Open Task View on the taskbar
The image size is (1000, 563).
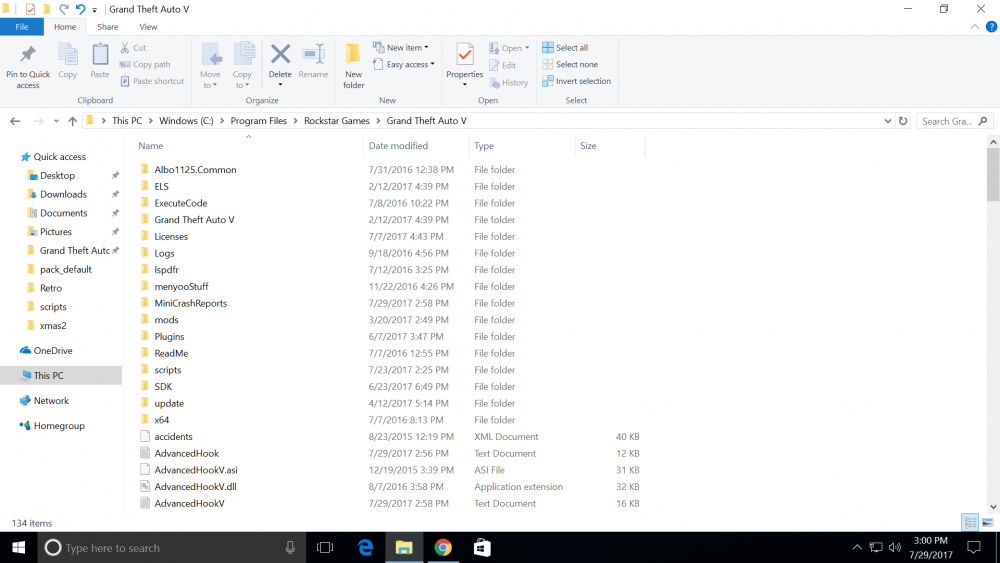pyautogui.click(x=325, y=547)
